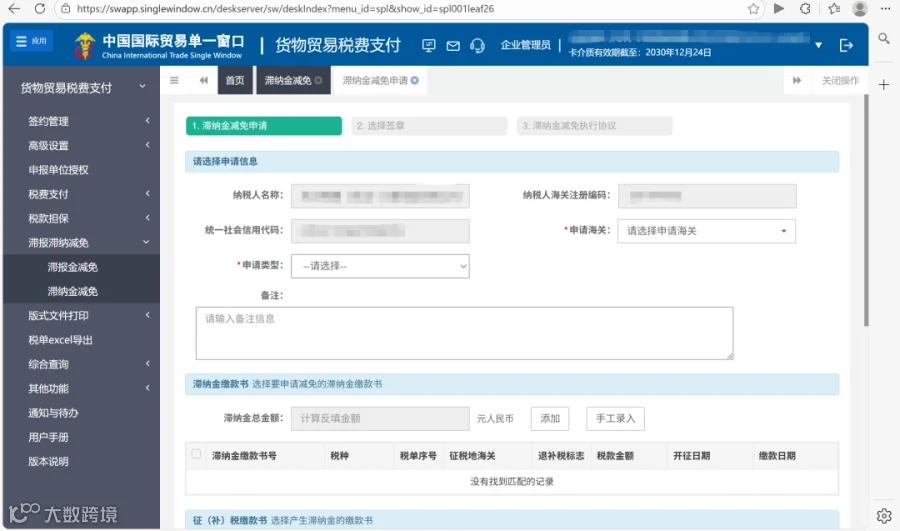Collapse the 滞报滞纳减免 menu

[82, 243]
